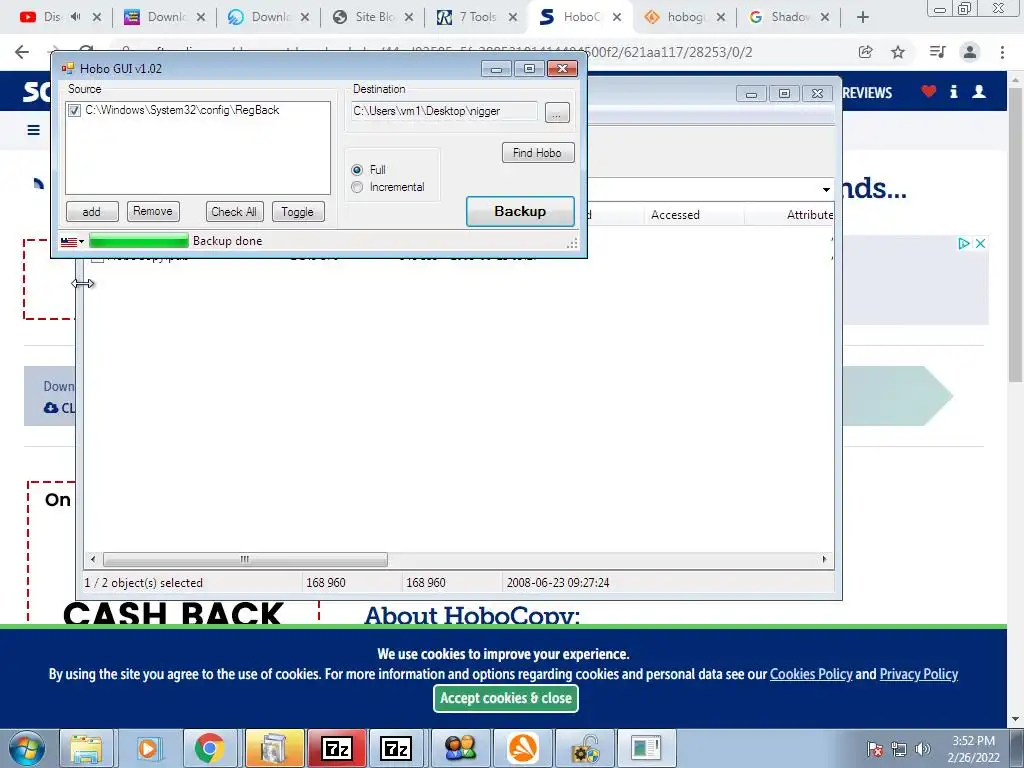
Task: Click the browser page vertical scrollbar
Action: pyautogui.click(x=1016, y=235)
